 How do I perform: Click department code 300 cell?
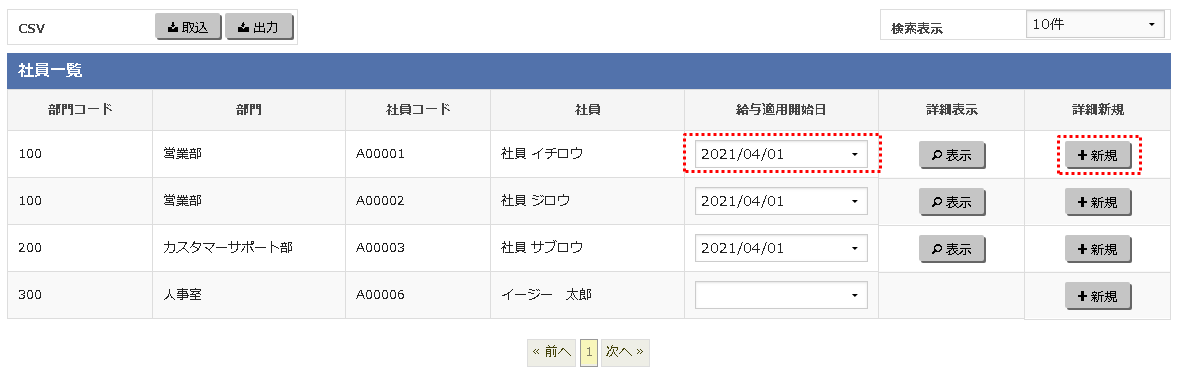pos(80,295)
